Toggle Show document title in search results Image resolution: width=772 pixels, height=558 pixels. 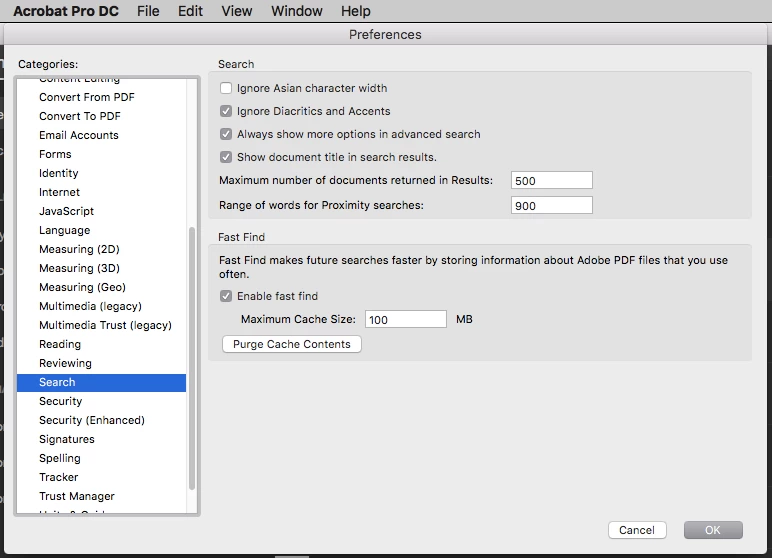[226, 157]
